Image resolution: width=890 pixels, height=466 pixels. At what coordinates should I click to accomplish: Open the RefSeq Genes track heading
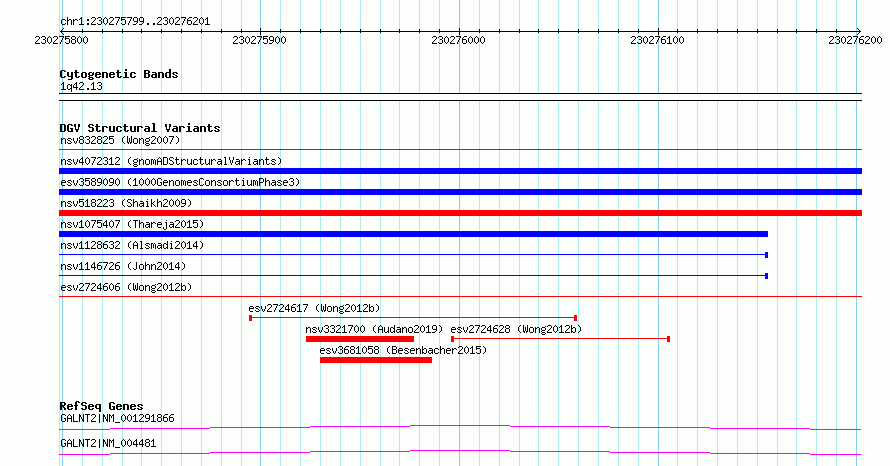point(101,406)
